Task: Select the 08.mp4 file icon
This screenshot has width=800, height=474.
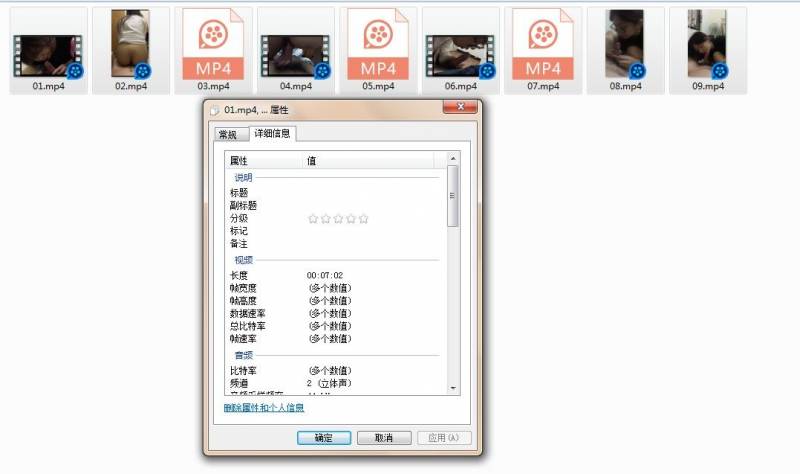Action: [x=625, y=48]
